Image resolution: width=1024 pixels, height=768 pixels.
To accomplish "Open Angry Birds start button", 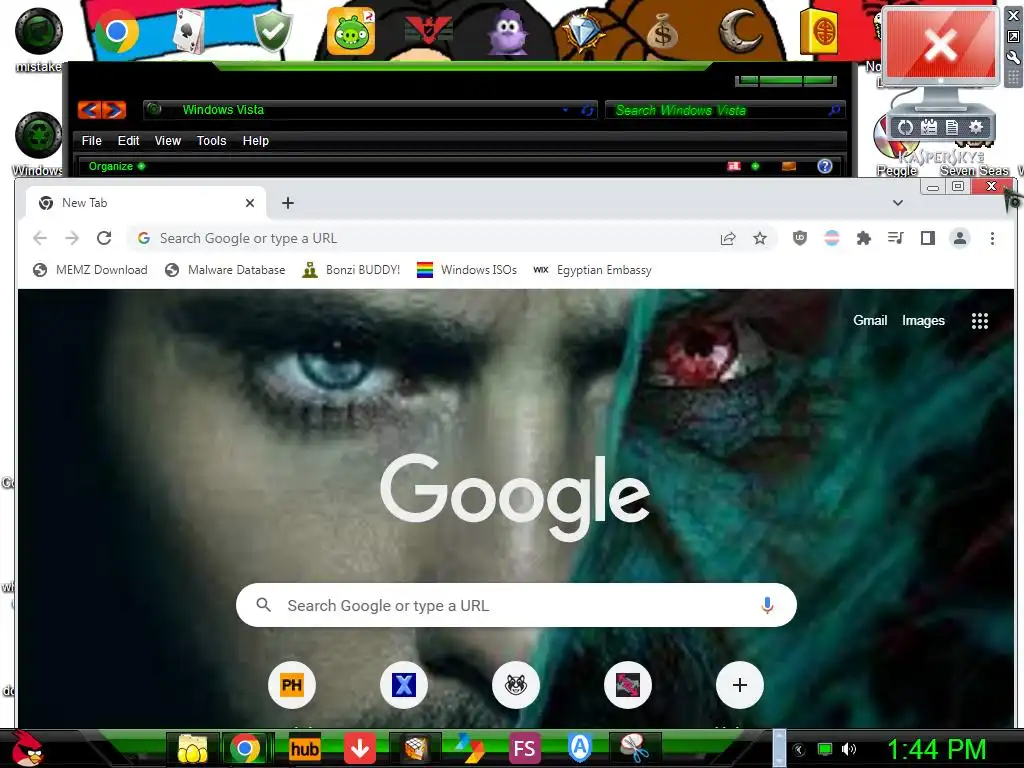I will click(25, 748).
